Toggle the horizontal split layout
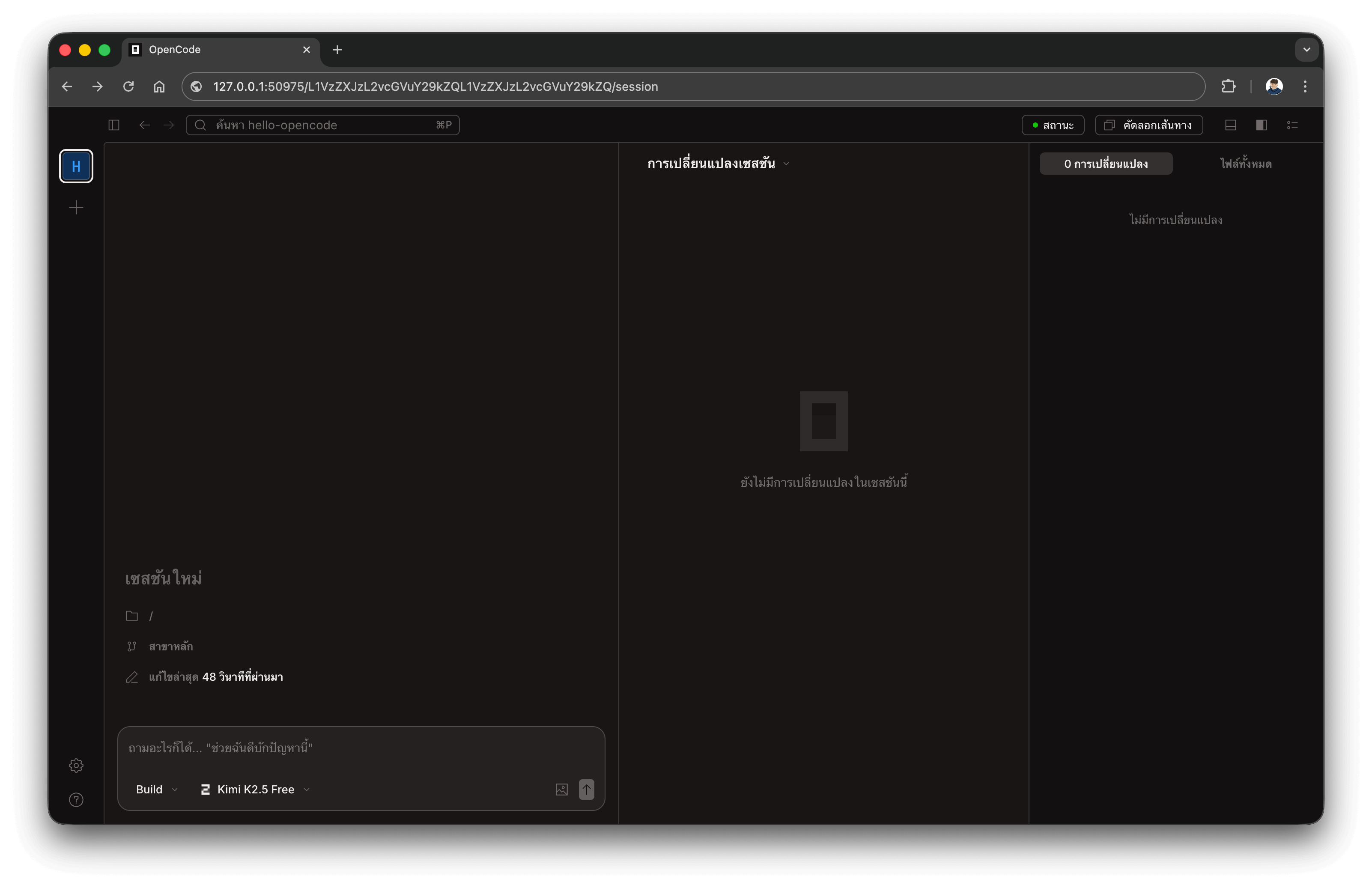 coord(1232,125)
